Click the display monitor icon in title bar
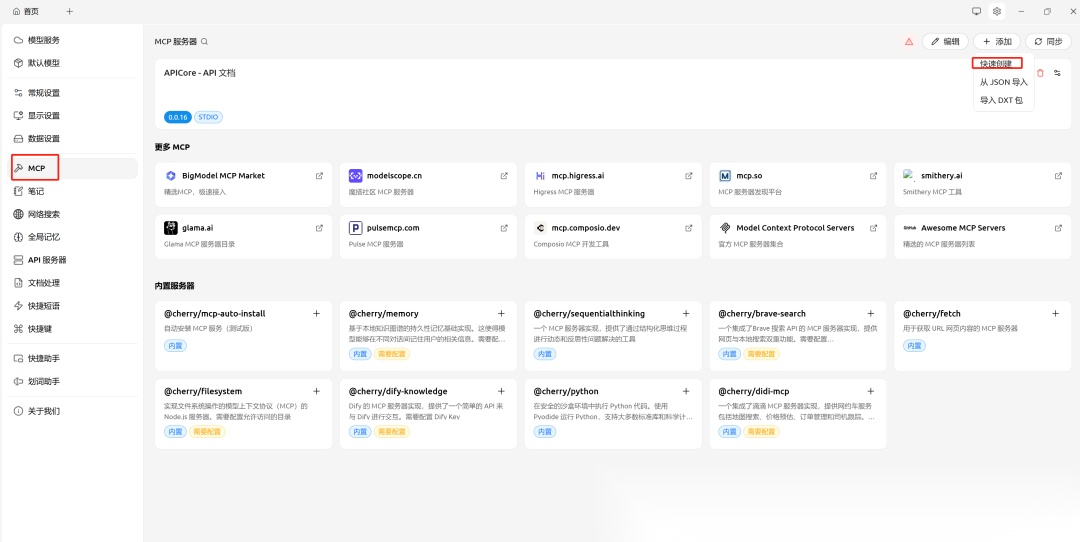Viewport: 1080px width, 542px height. click(976, 11)
